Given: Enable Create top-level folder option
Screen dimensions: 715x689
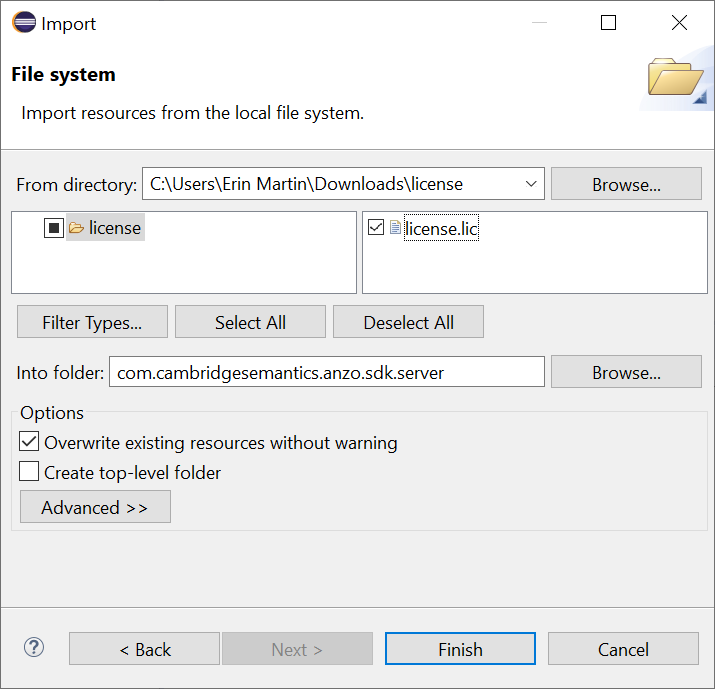Looking at the screenshot, I should click(x=29, y=471).
